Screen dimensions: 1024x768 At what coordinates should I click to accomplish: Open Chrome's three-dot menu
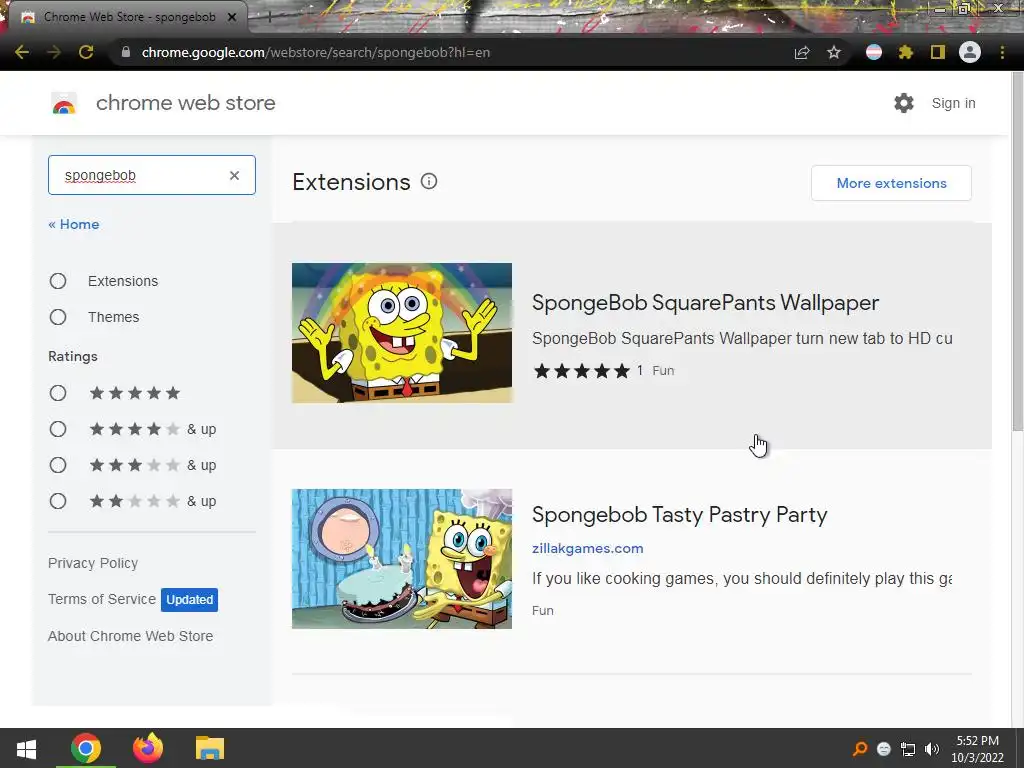1002,52
